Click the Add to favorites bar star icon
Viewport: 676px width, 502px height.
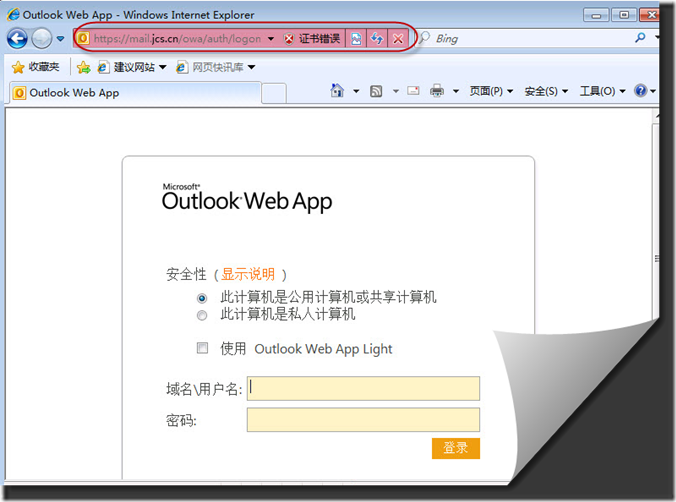[x=83, y=67]
